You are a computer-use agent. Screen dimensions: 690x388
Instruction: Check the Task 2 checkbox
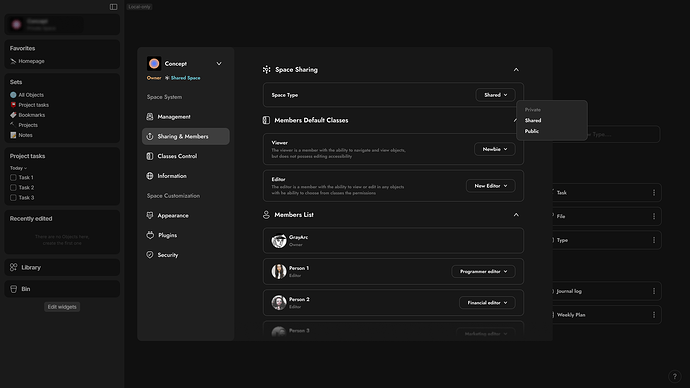click(13, 187)
